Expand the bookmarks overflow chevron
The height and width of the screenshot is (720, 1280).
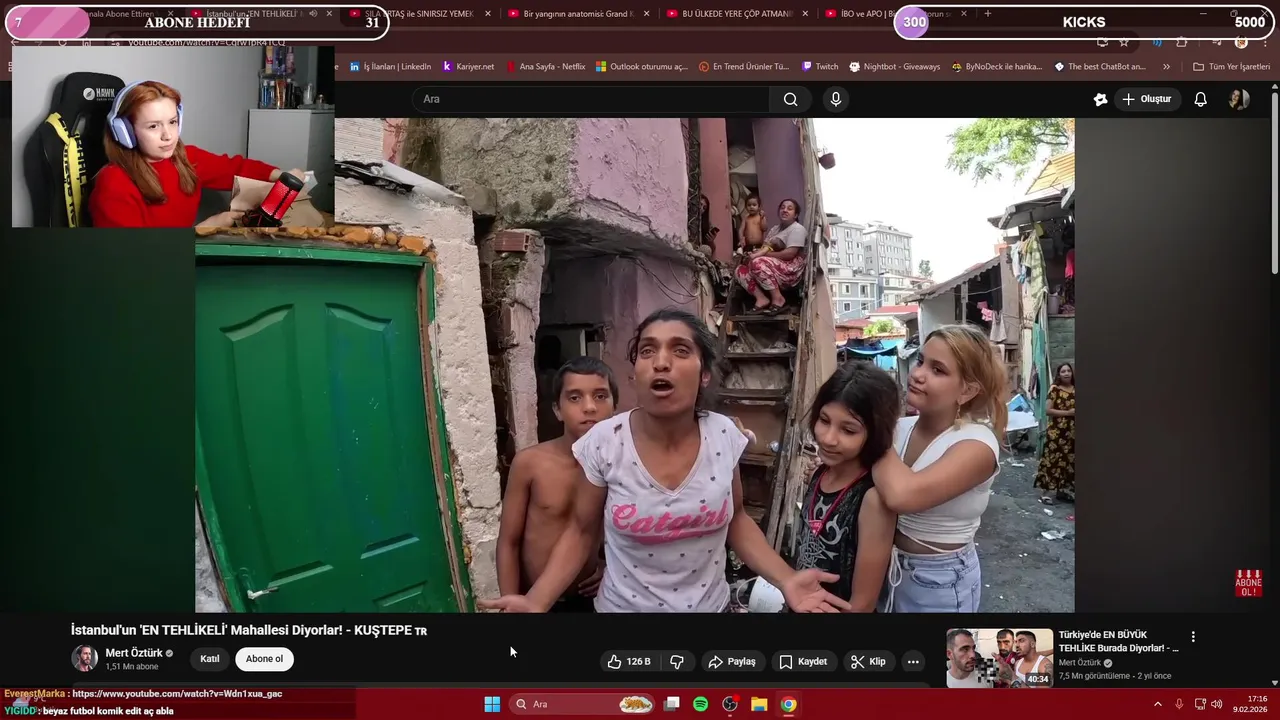point(1166,67)
